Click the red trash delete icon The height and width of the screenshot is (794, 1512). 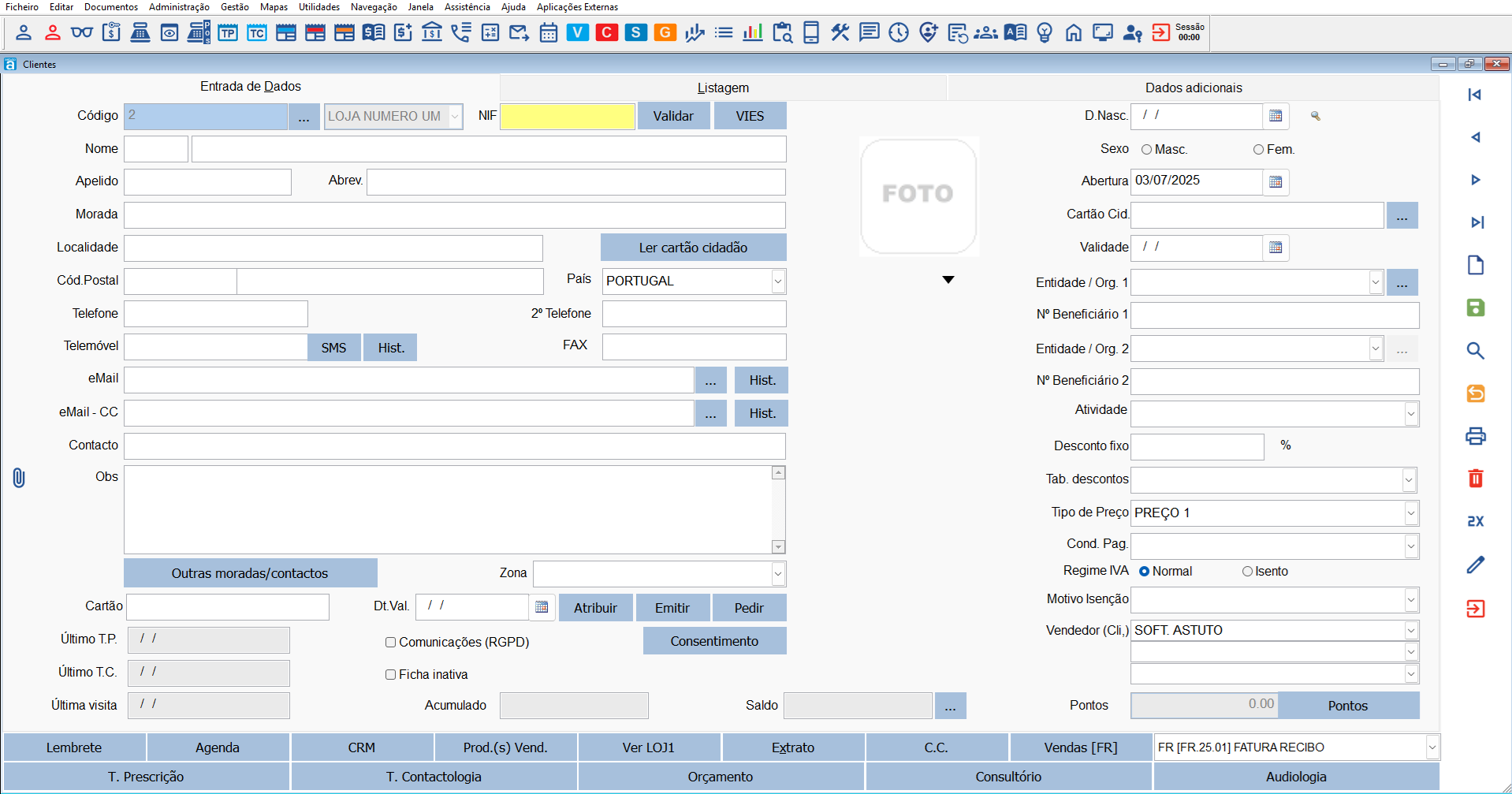1475,479
